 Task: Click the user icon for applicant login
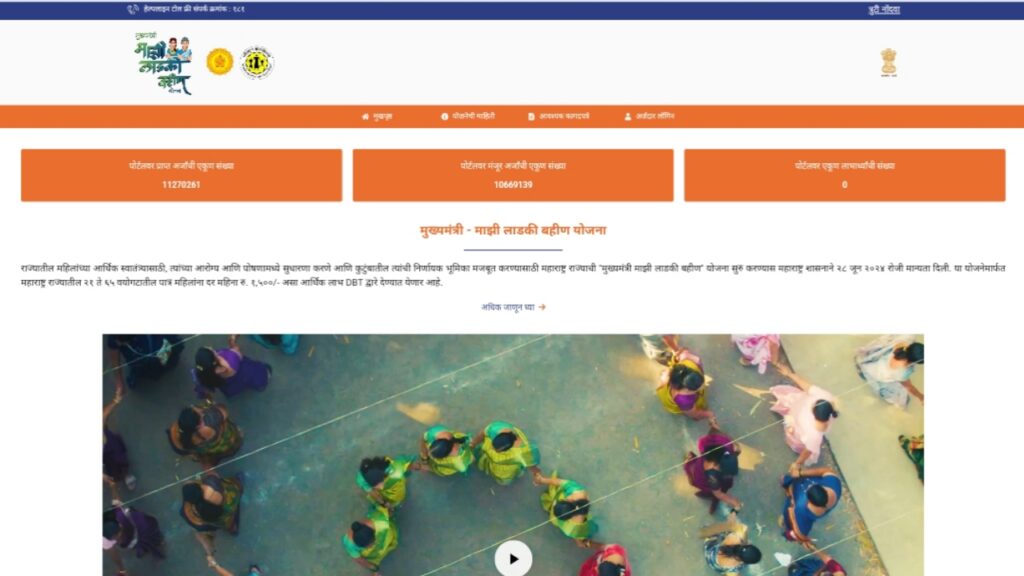(628, 116)
